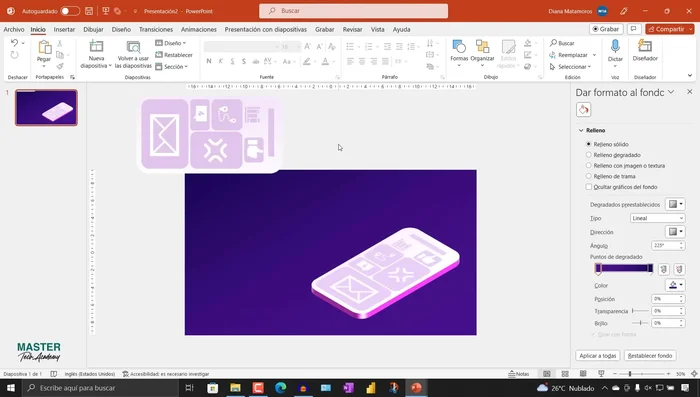Switch to the Dibujar tab
Image resolution: width=700 pixels, height=397 pixels.
[93, 29]
